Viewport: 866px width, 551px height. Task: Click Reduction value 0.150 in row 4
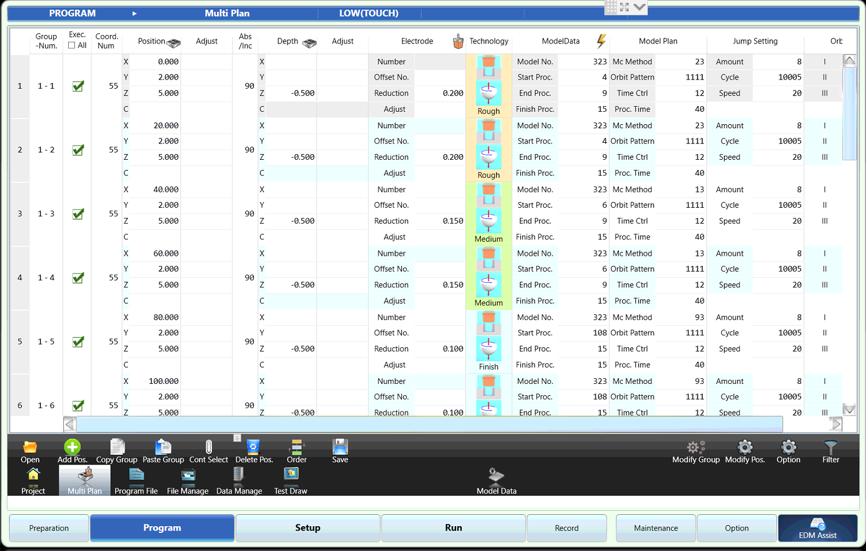440,285
